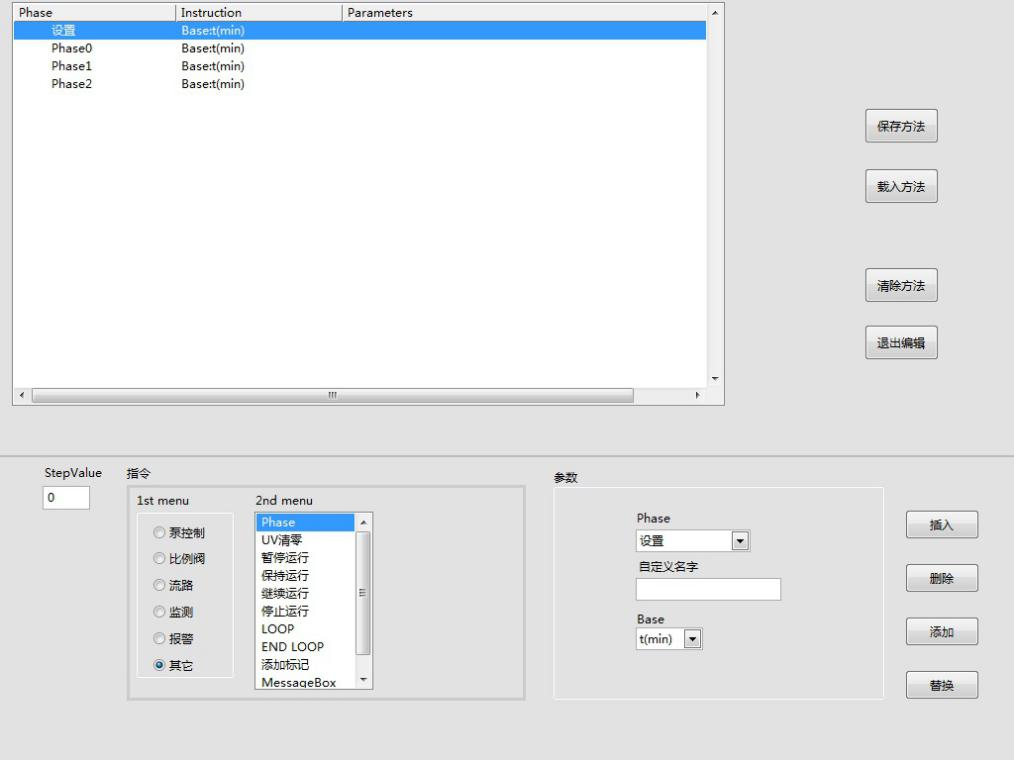
Task: Select the 流路 radio option
Action: coord(159,585)
